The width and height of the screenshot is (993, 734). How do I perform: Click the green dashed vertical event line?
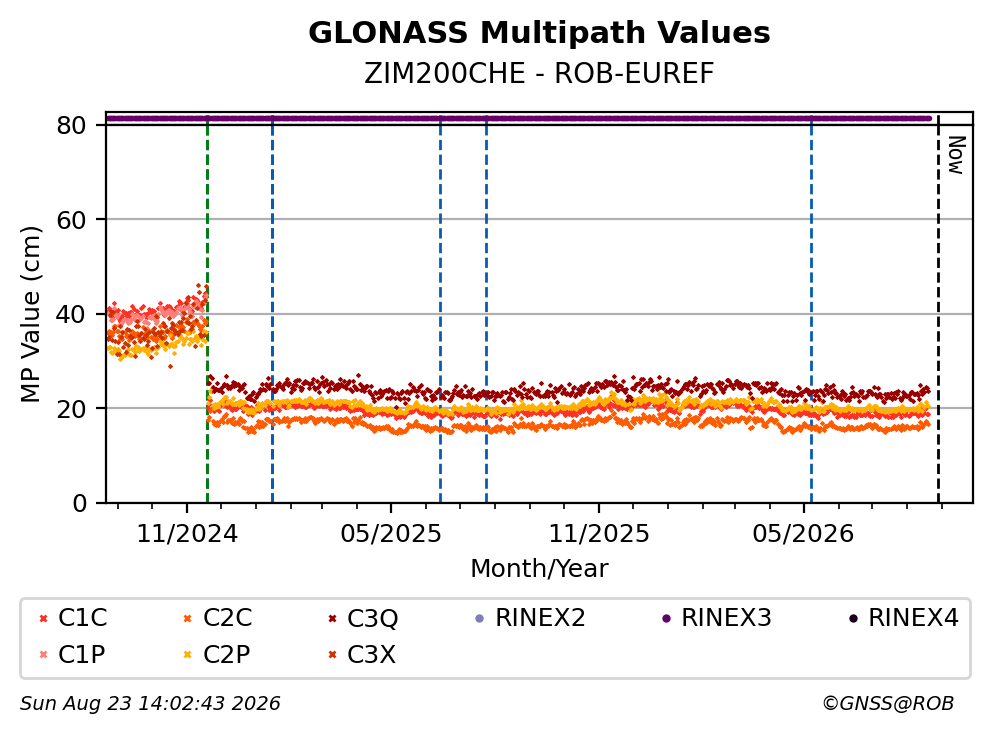(208, 308)
